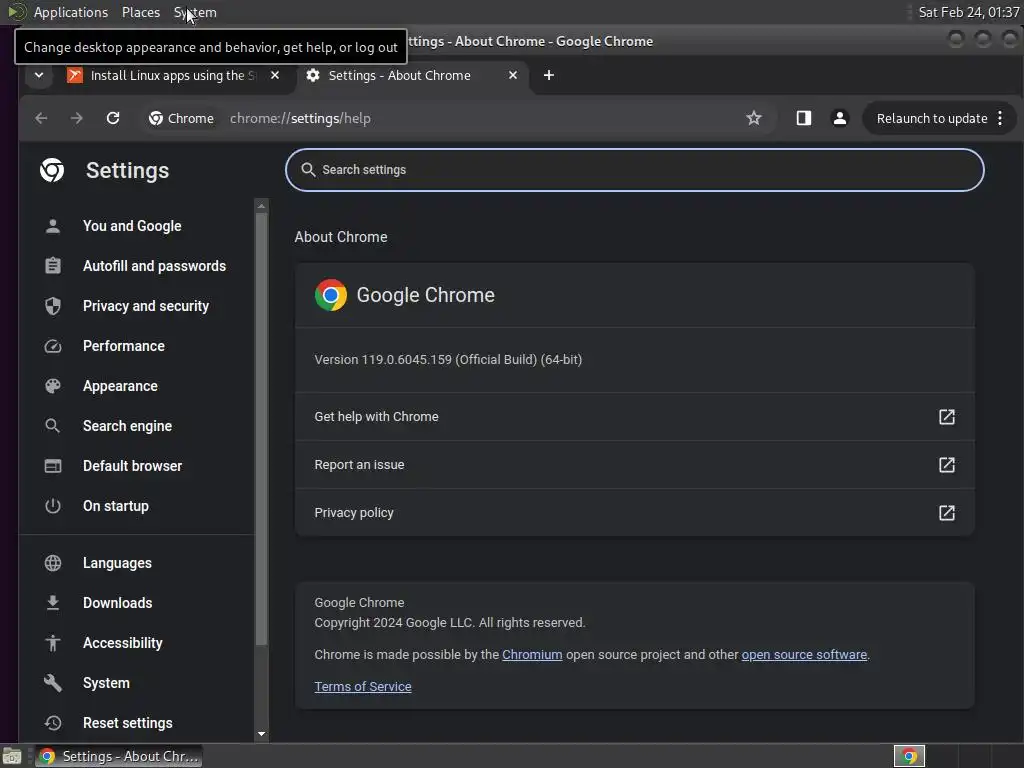Select Accessibility settings
This screenshot has height=768, width=1024.
click(x=123, y=643)
